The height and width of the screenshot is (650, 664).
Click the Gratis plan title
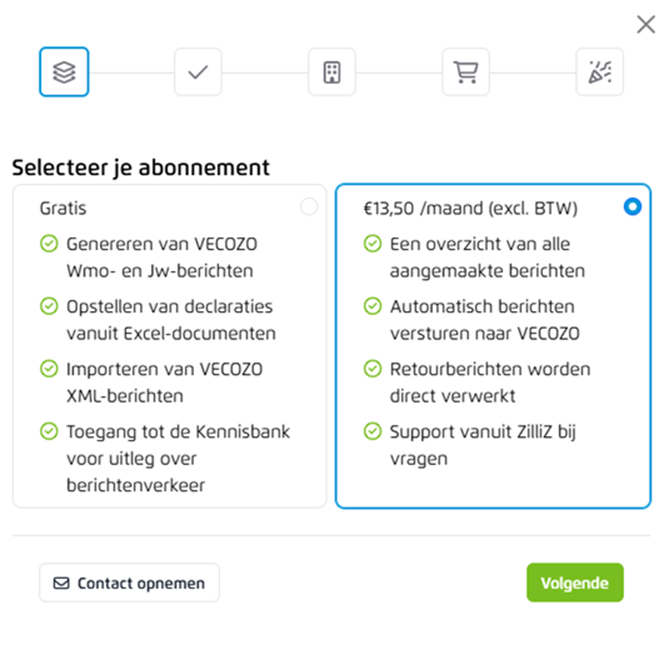63,209
